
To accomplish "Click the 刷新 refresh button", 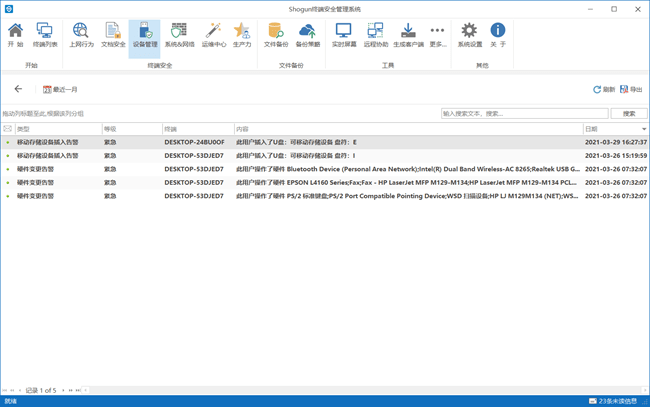I will [604, 90].
